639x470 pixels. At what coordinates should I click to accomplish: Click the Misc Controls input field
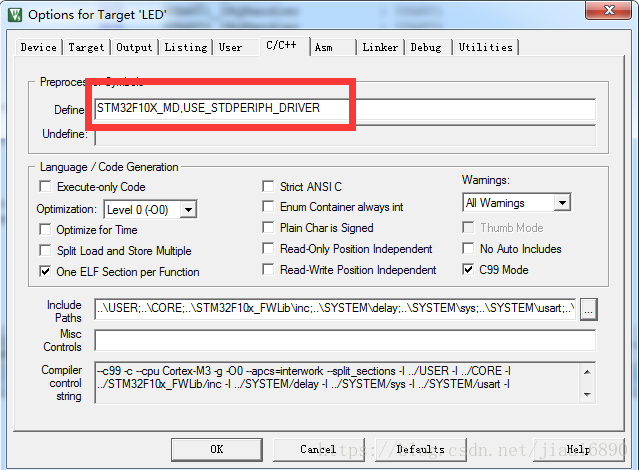tap(345, 340)
